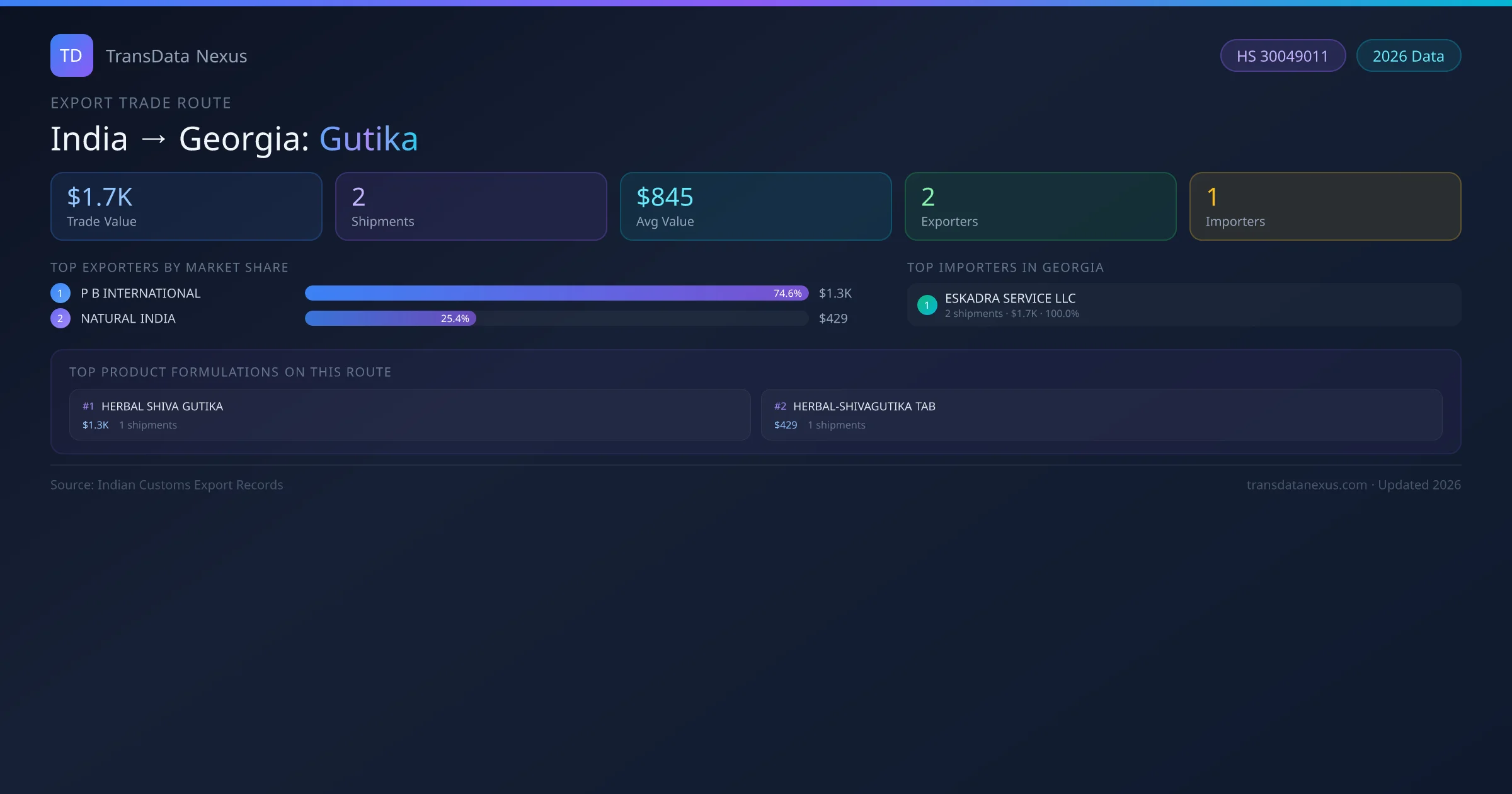Click the rank 2 badge beside NATURAL INDIA

[60, 318]
